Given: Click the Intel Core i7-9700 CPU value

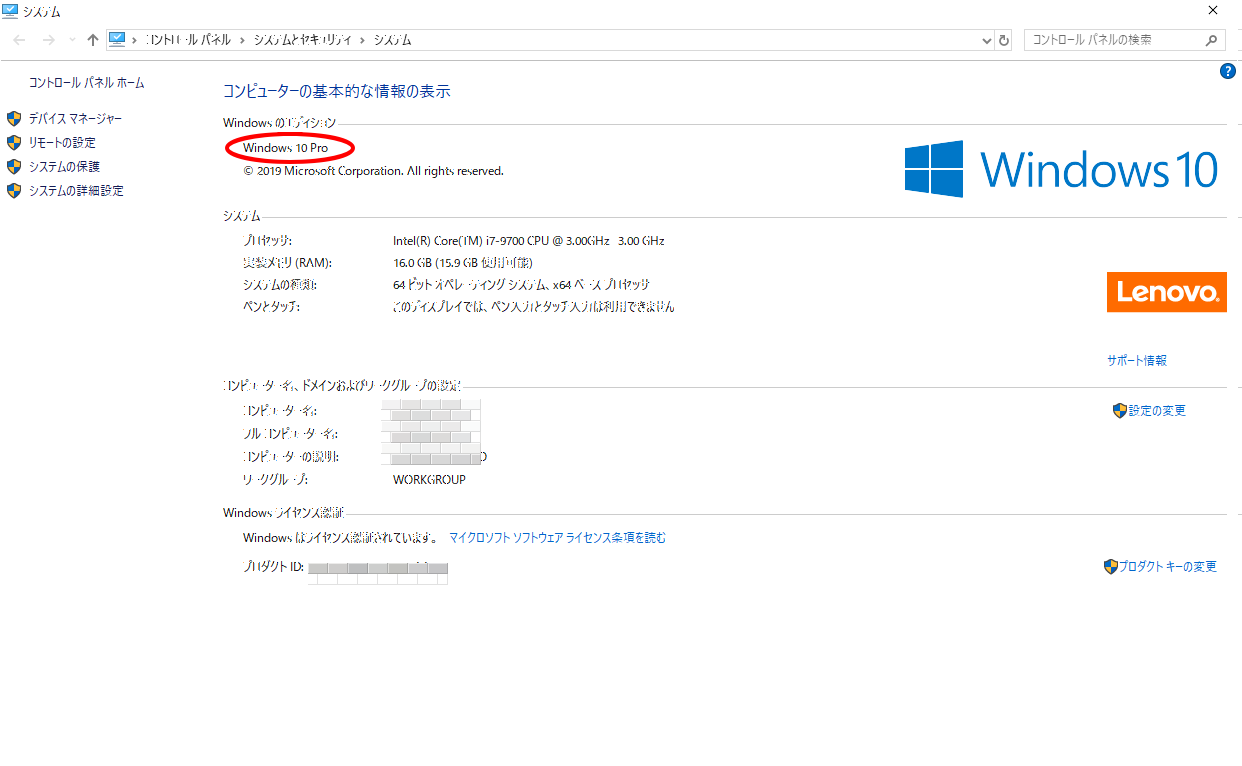Looking at the screenshot, I should tap(528, 241).
